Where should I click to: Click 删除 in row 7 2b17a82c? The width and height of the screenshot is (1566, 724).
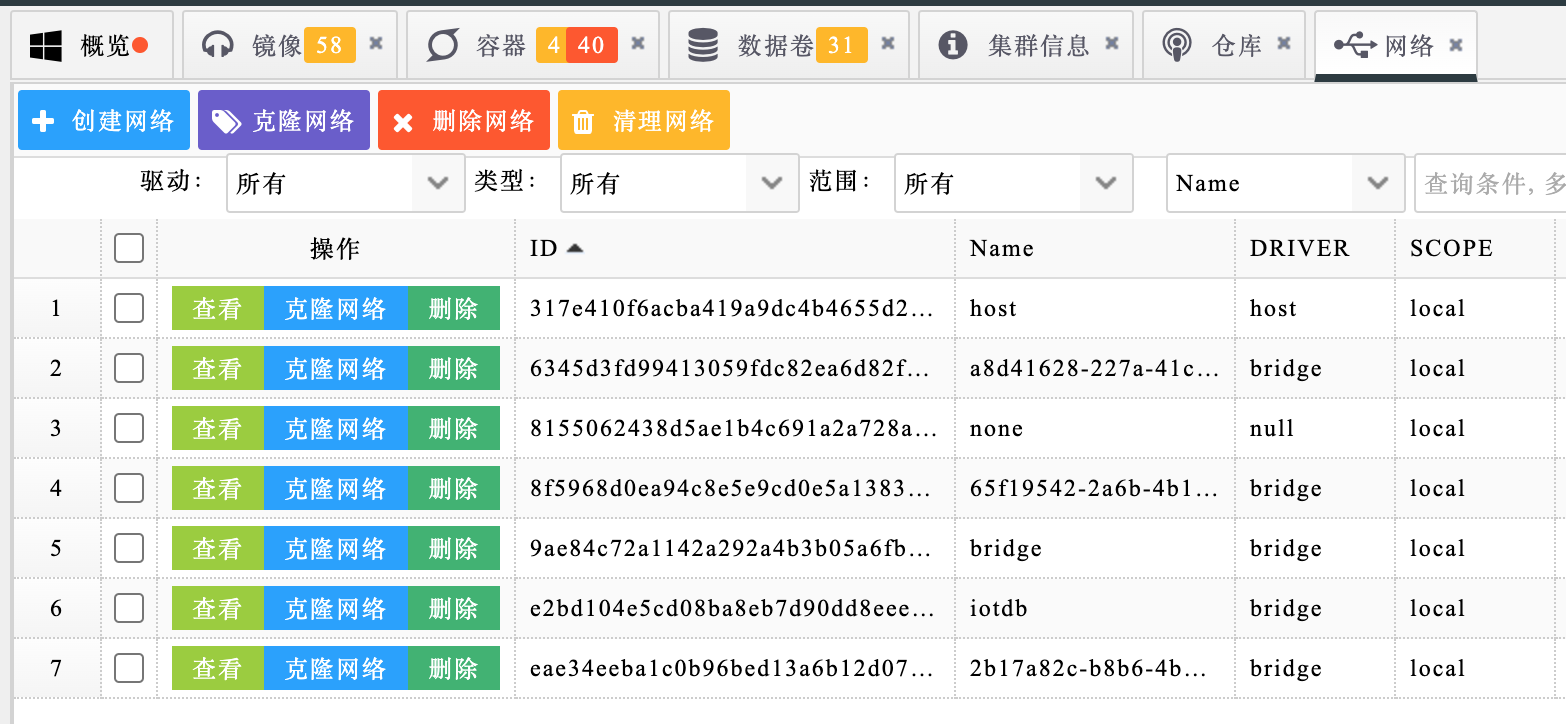[x=454, y=668]
